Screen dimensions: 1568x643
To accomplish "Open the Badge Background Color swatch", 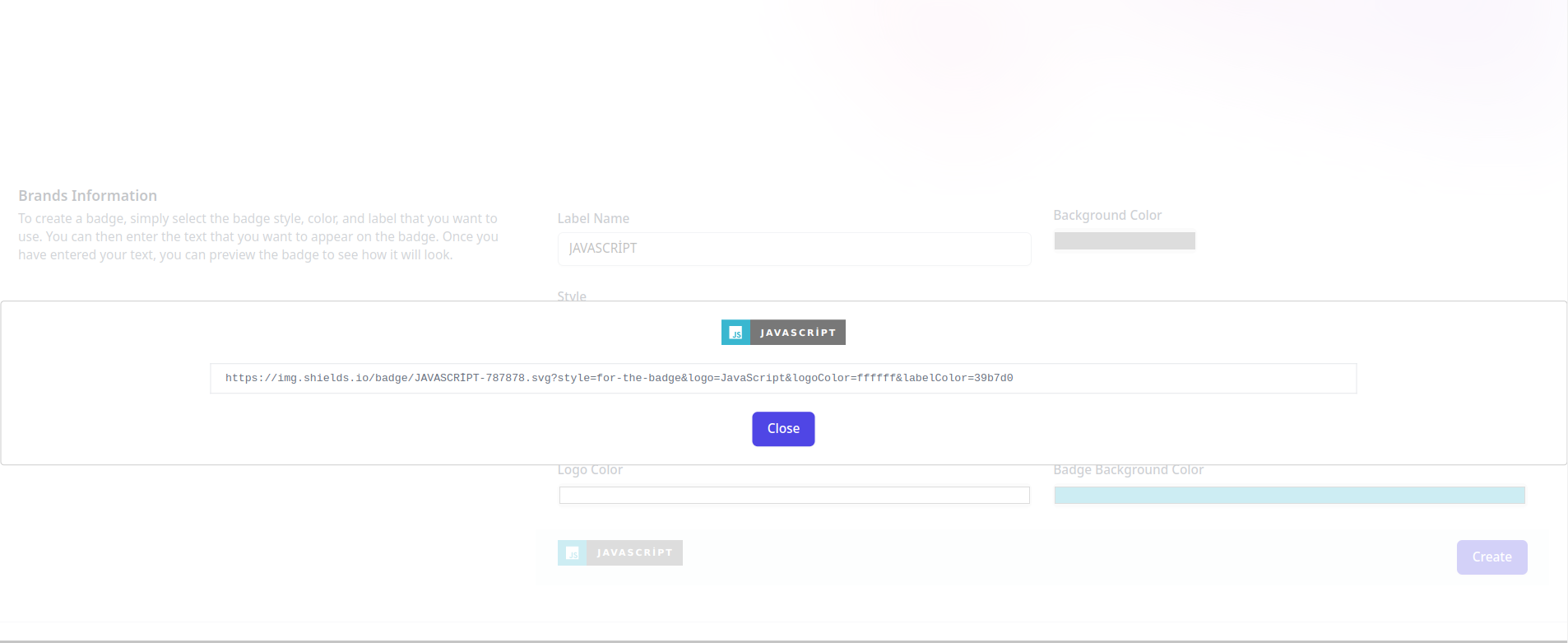I will (x=1289, y=496).
